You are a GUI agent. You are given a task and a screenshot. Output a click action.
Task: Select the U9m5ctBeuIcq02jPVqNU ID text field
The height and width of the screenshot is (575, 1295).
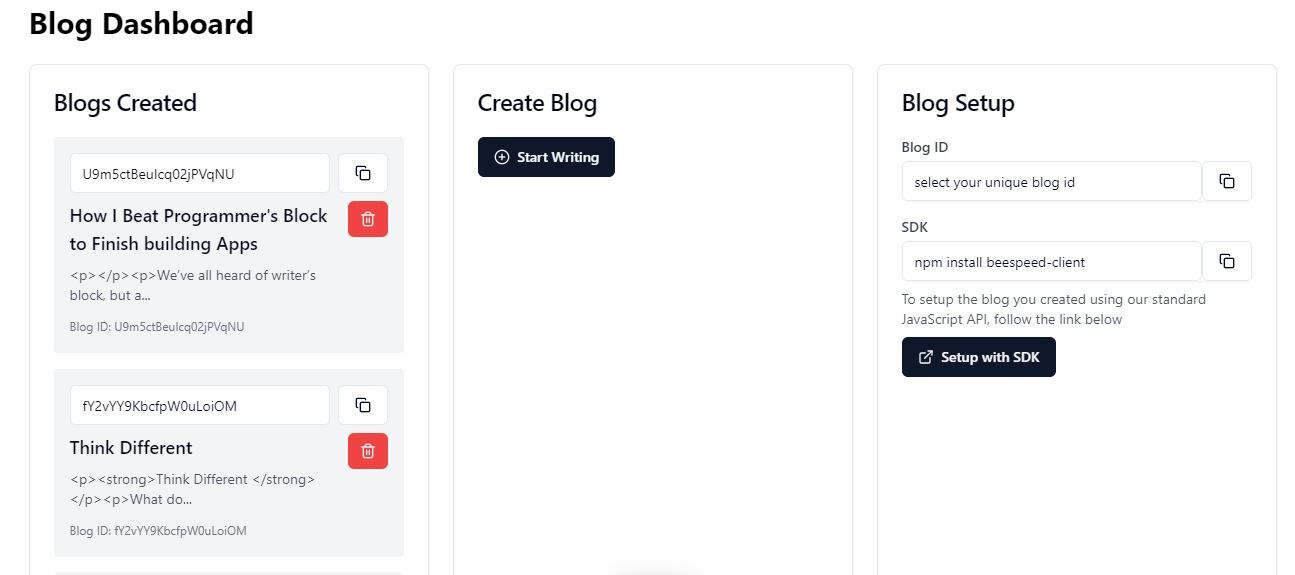pyautogui.click(x=200, y=173)
